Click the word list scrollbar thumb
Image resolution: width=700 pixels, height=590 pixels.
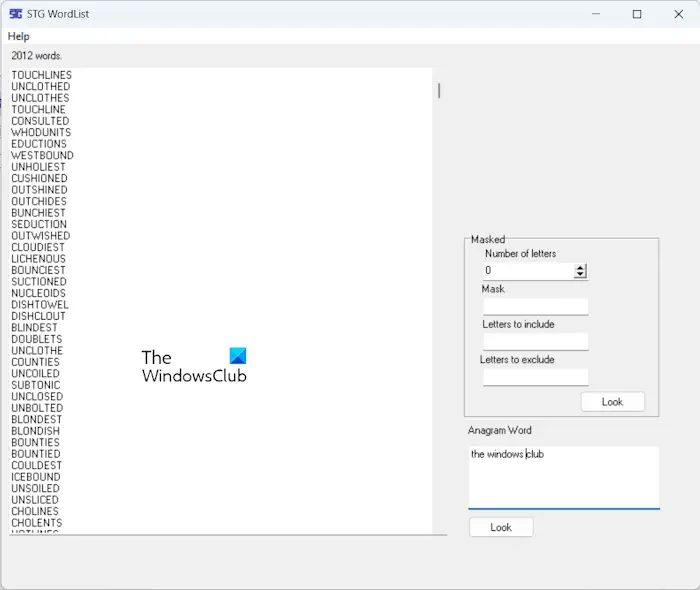(439, 91)
